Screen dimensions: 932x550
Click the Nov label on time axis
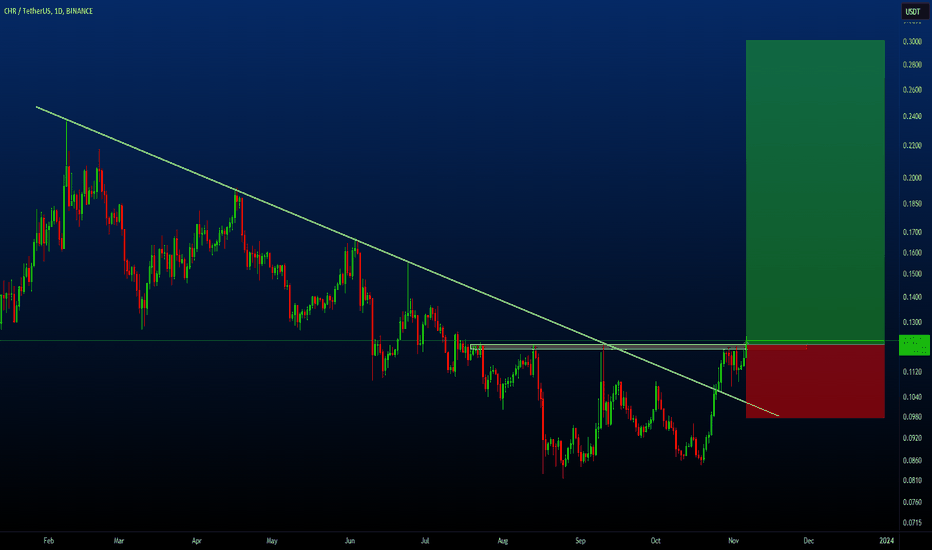pos(733,541)
